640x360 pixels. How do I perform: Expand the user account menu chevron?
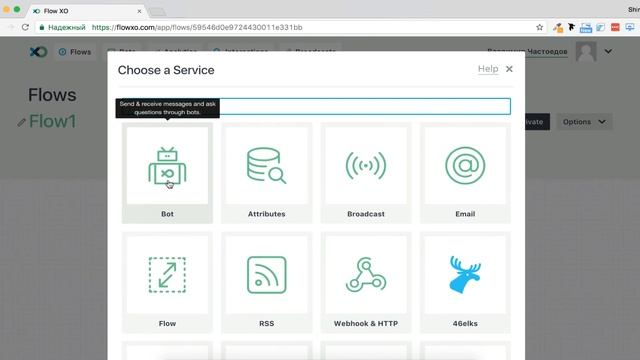pyautogui.click(x=608, y=51)
